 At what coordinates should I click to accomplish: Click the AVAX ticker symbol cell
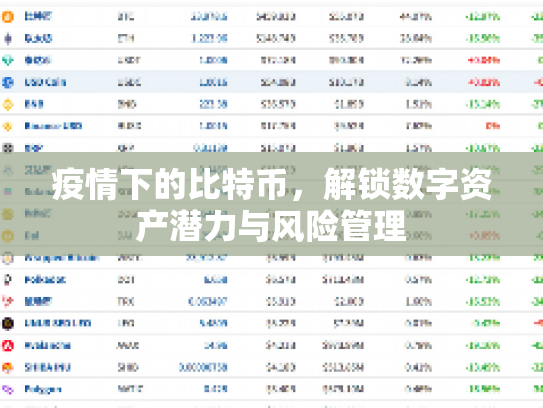point(128,346)
